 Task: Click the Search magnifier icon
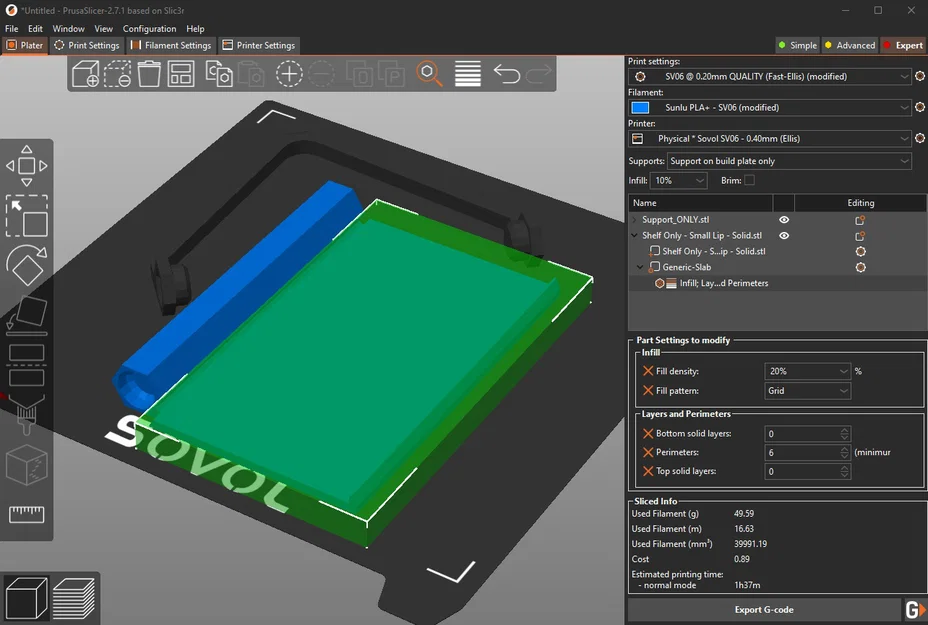[x=429, y=74]
